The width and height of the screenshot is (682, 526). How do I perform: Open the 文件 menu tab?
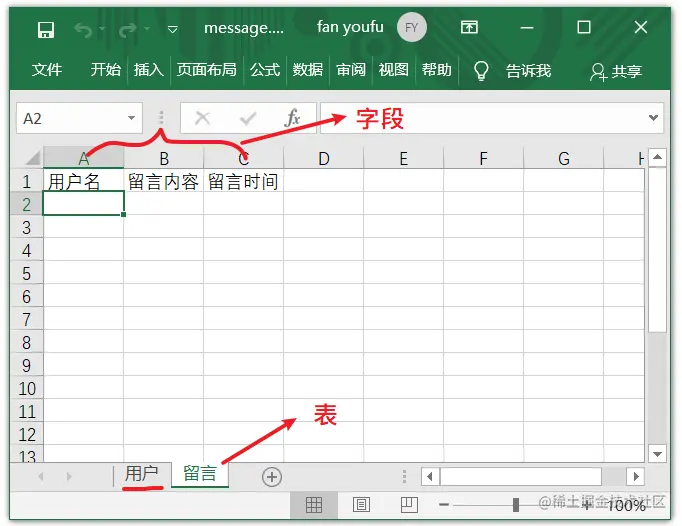[47, 70]
